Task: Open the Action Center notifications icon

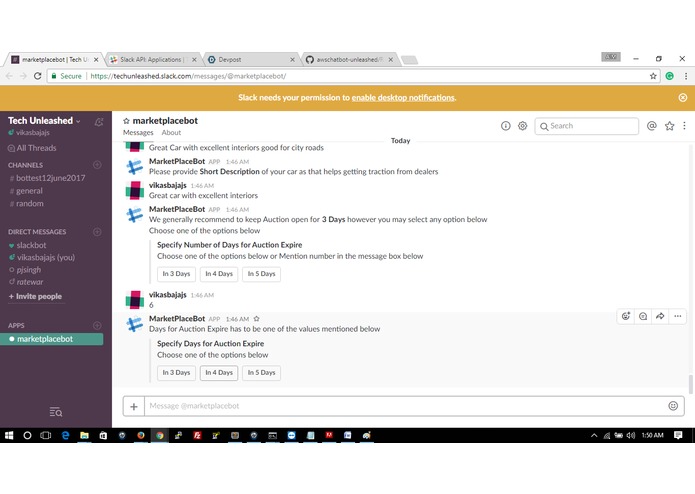Action: [x=678, y=436]
